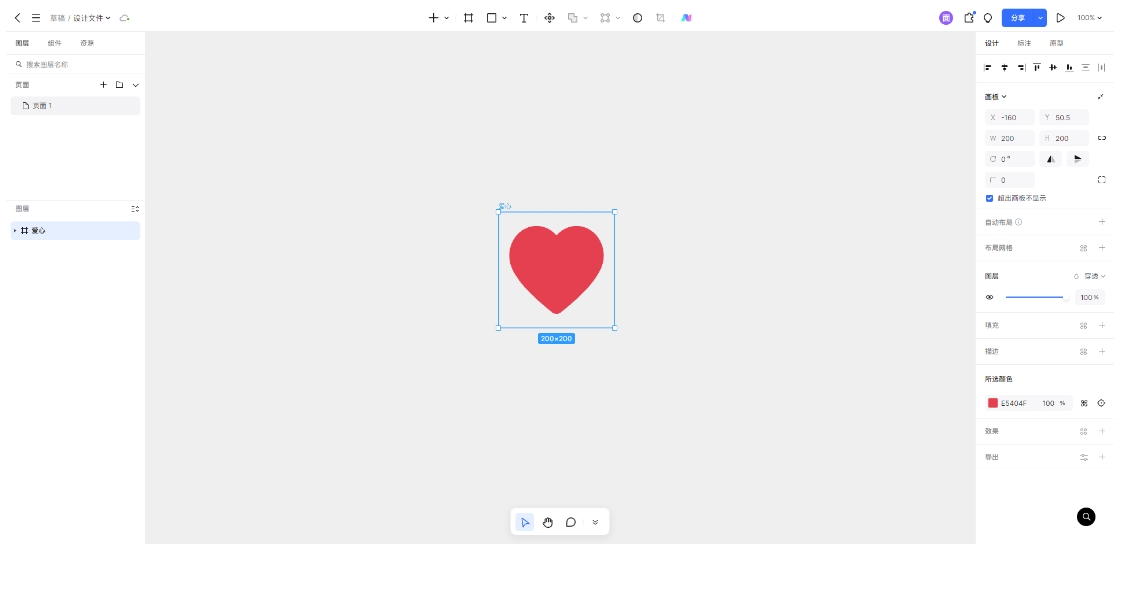Add a stroke with plus button
Image resolution: width=1139 pixels, height=601 pixels.
(x=1102, y=352)
